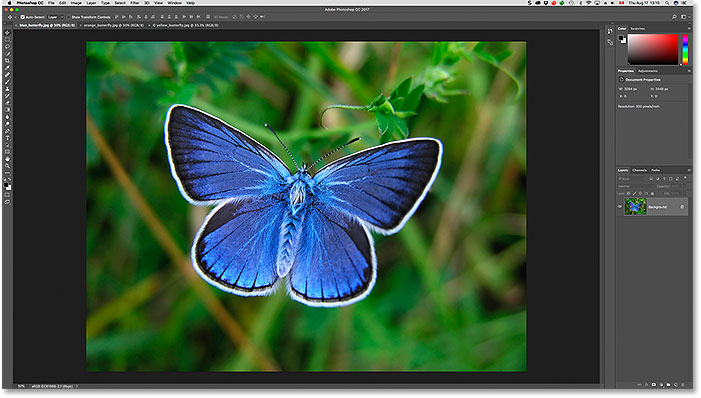The image size is (701, 398).
Task: Toggle Show Transform Controls checkbox
Action: coord(68,17)
